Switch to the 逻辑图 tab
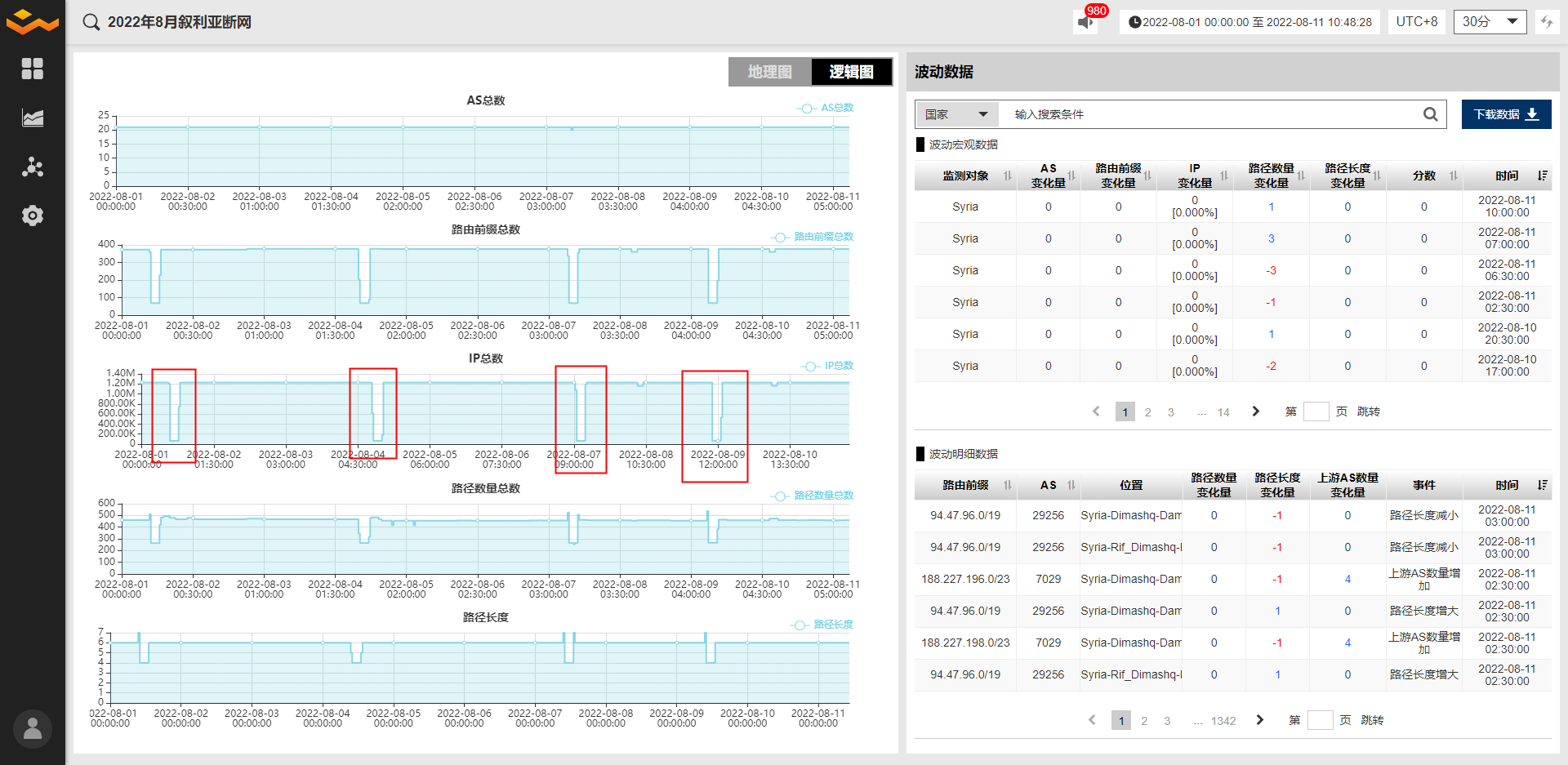This screenshot has width=1568, height=765. pyautogui.click(x=851, y=72)
